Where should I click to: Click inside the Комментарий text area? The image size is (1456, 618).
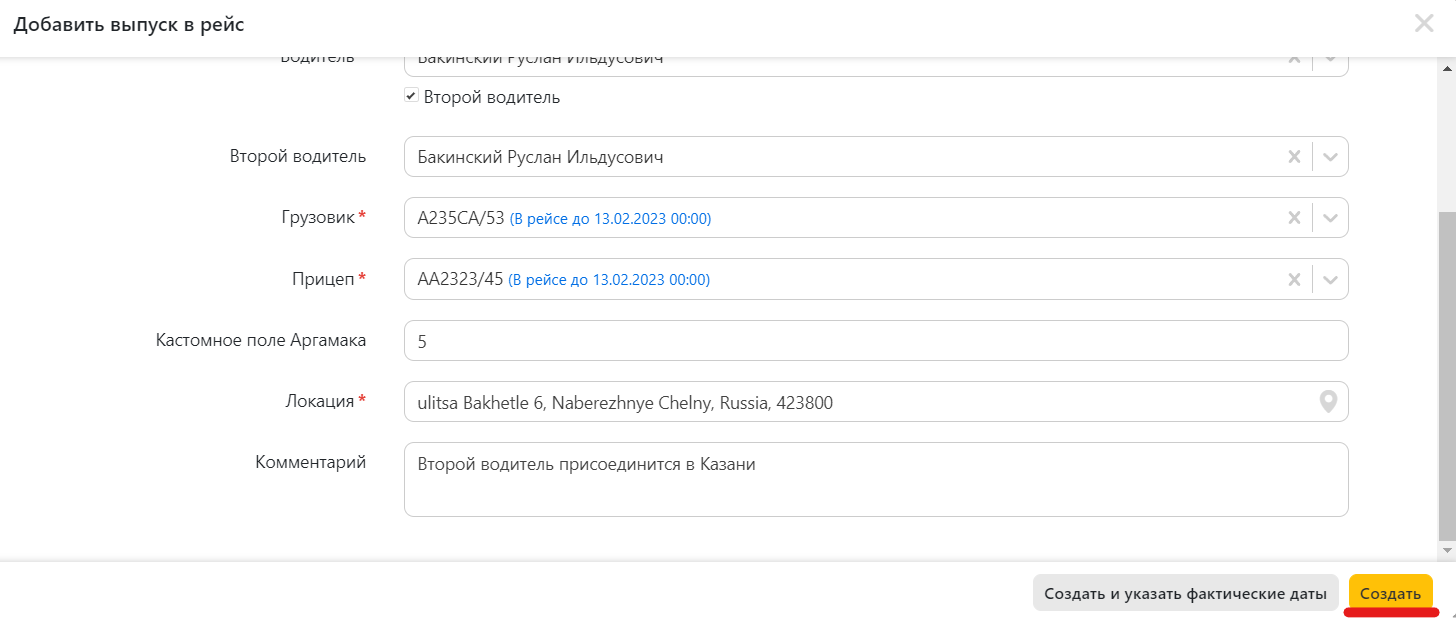pos(875,480)
